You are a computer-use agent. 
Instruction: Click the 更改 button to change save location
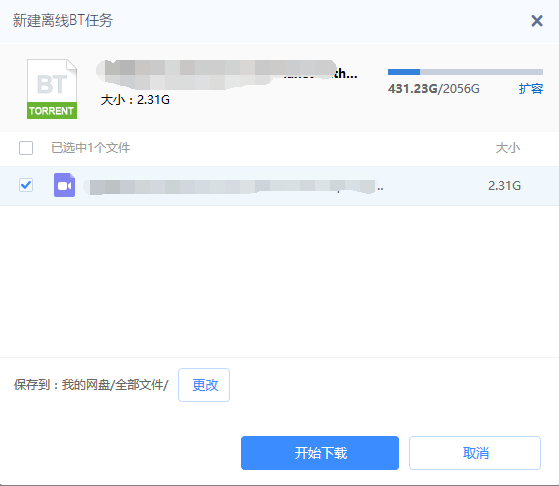pos(204,385)
